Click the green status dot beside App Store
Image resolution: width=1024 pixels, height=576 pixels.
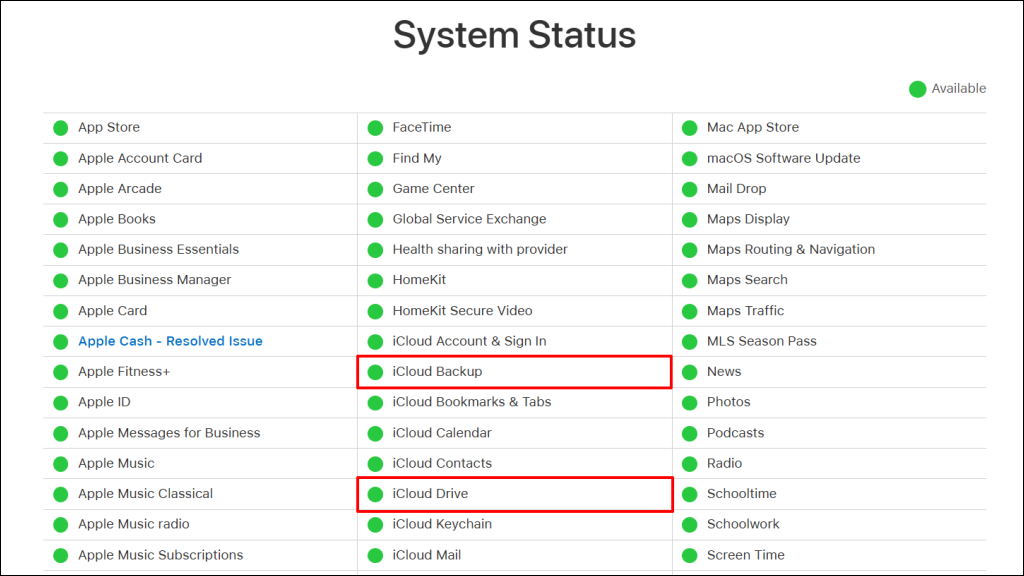pos(60,127)
